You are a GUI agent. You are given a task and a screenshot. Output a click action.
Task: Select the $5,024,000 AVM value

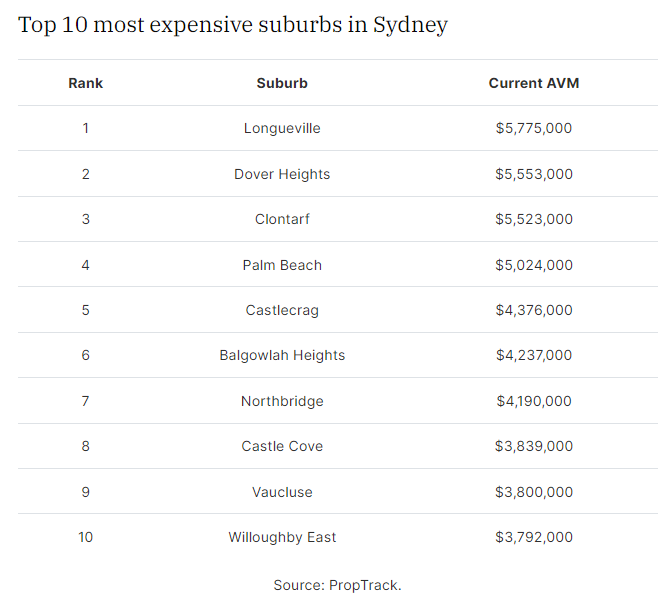point(534,265)
